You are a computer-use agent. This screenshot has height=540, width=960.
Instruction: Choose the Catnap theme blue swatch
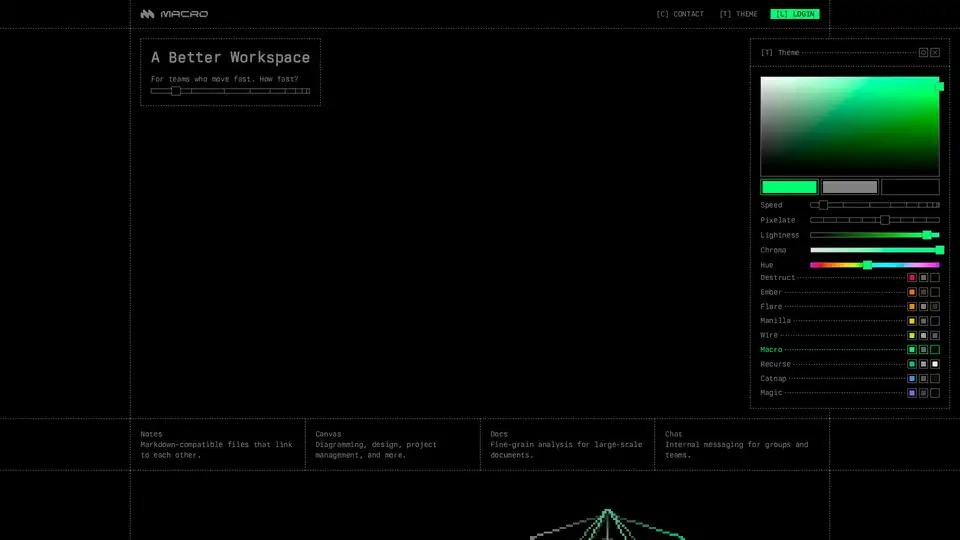pyautogui.click(x=912, y=379)
